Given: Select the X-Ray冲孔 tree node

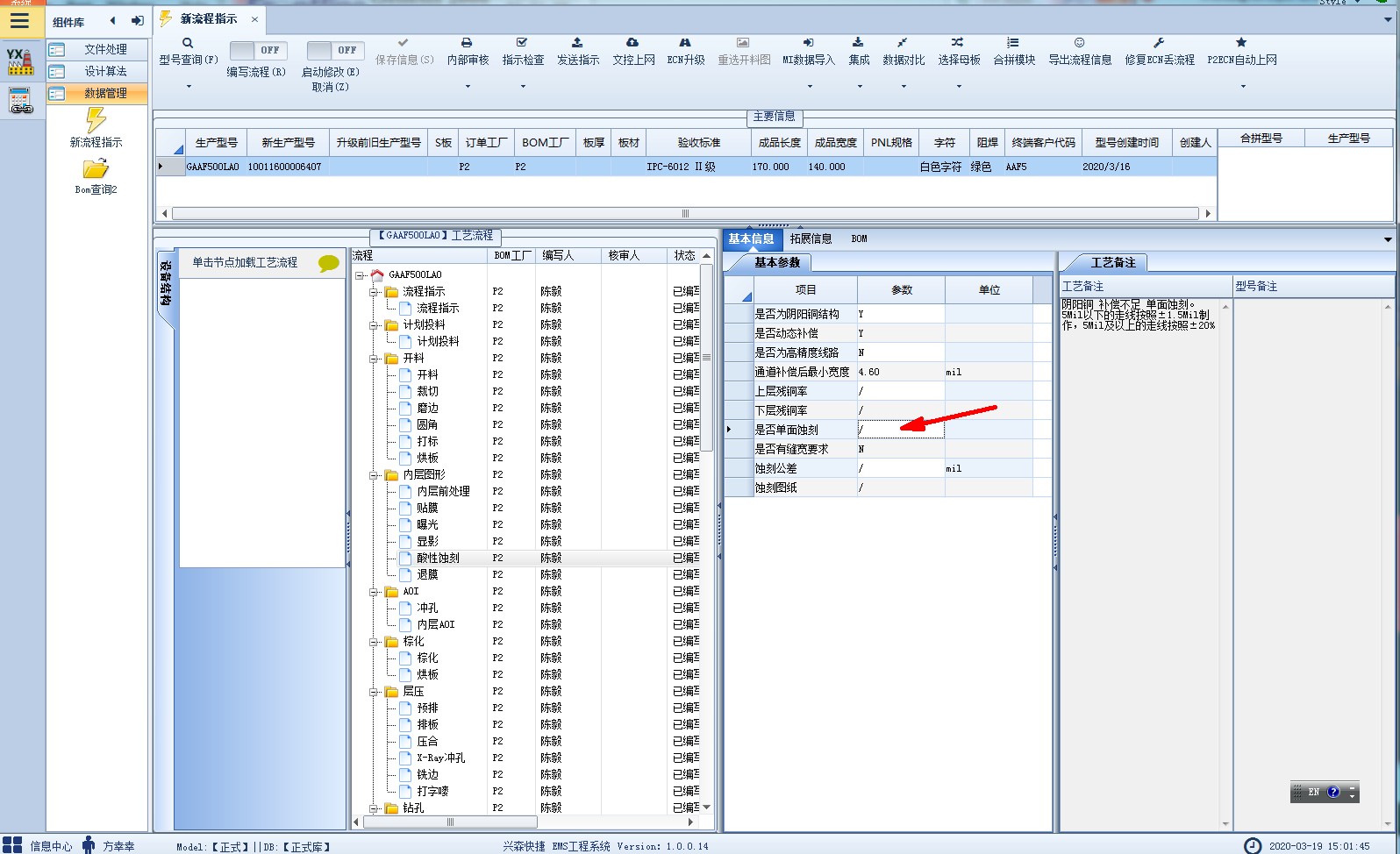Looking at the screenshot, I should [x=441, y=758].
